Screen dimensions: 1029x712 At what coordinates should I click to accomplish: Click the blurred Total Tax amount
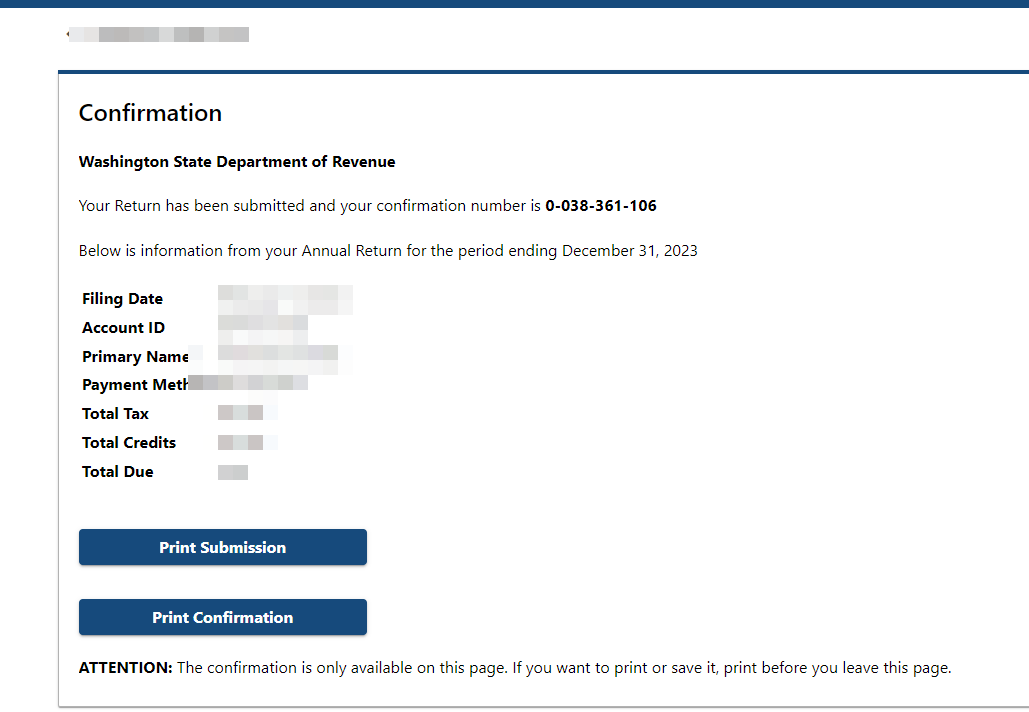(x=247, y=413)
